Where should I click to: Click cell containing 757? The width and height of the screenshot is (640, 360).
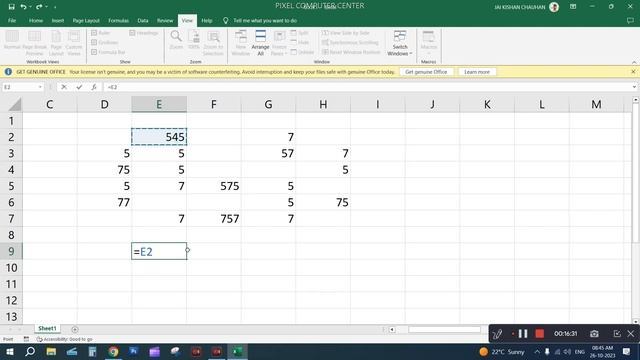[214, 219]
